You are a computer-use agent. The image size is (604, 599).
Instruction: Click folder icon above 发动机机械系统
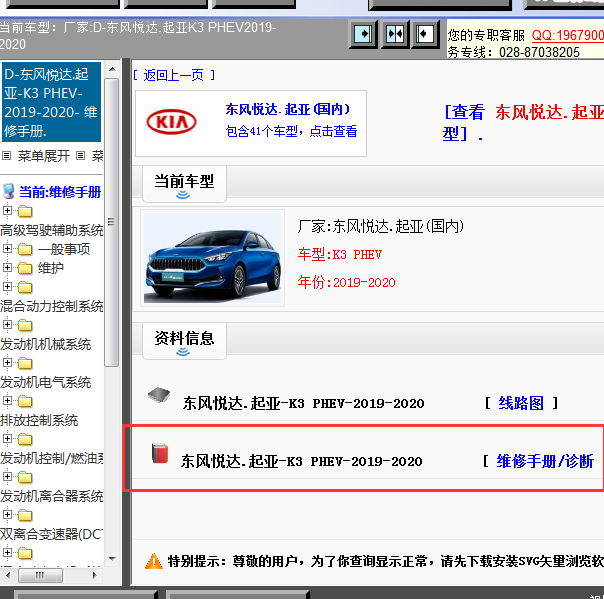point(25,326)
